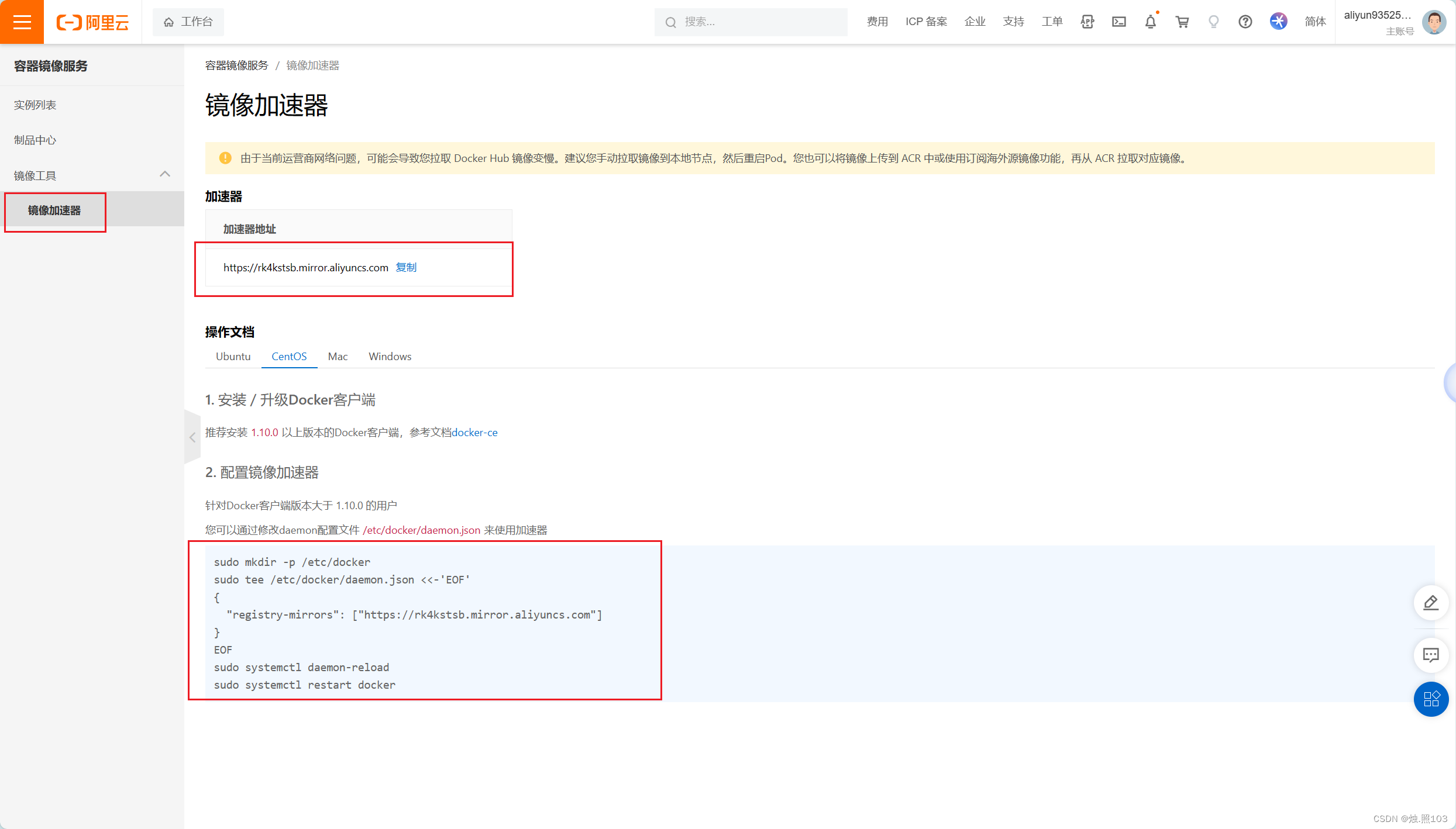The width and height of the screenshot is (1456, 829).
Task: Open the 工作台 workbench button
Action: coord(188,22)
